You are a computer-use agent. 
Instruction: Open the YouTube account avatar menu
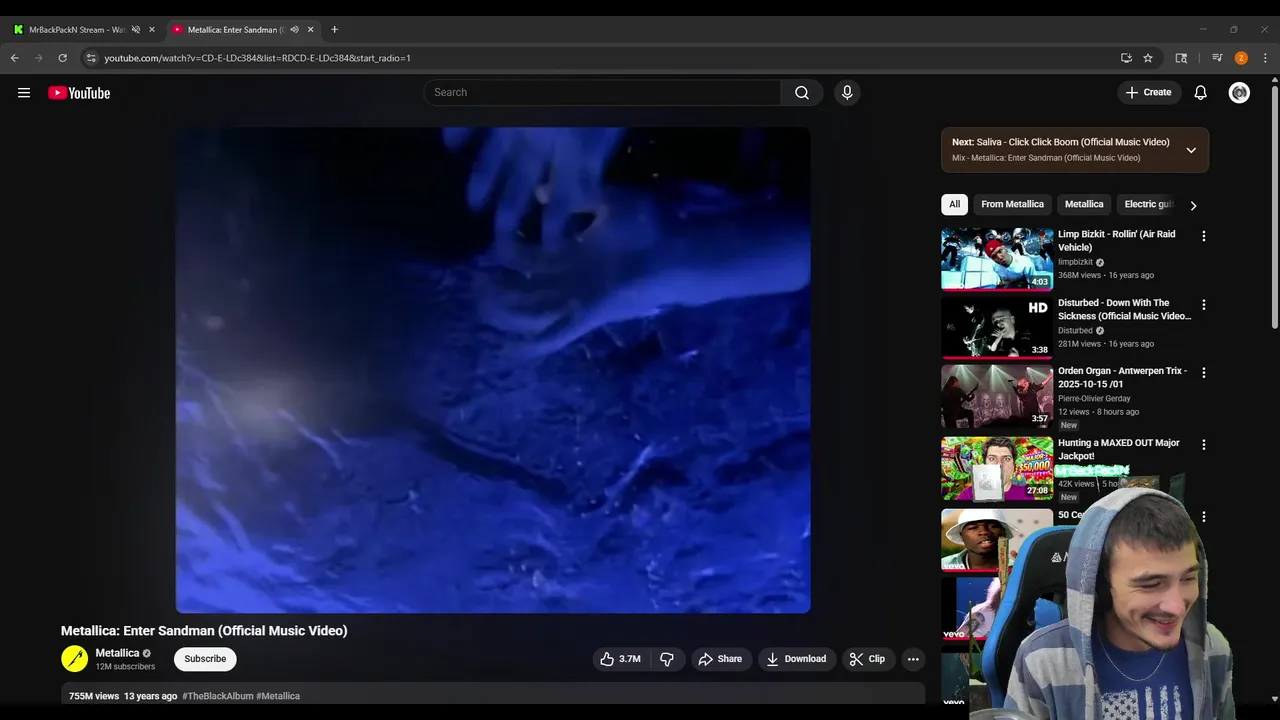[1240, 92]
